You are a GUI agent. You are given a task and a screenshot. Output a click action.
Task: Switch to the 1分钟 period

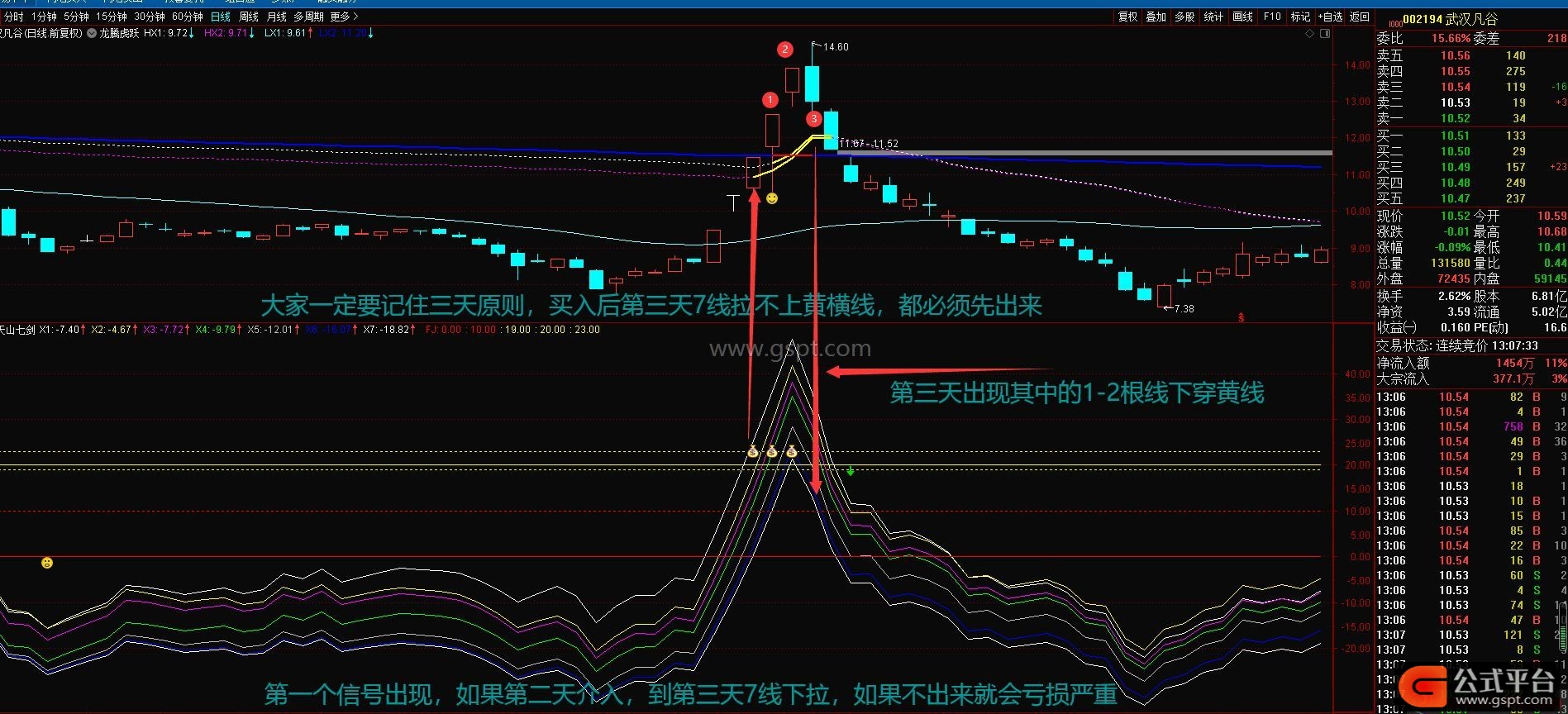[44, 17]
